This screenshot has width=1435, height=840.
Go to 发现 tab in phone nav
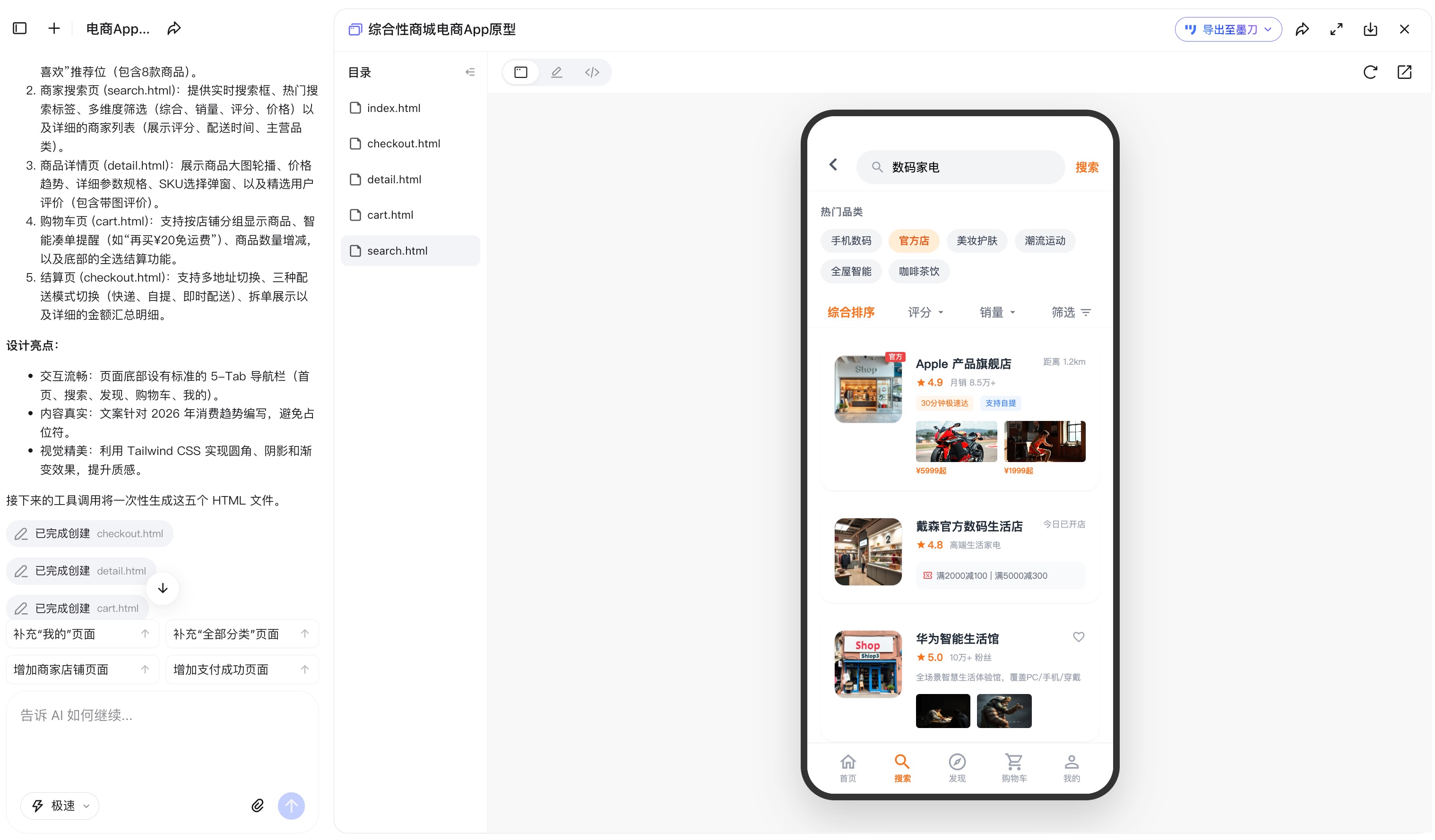[957, 769]
